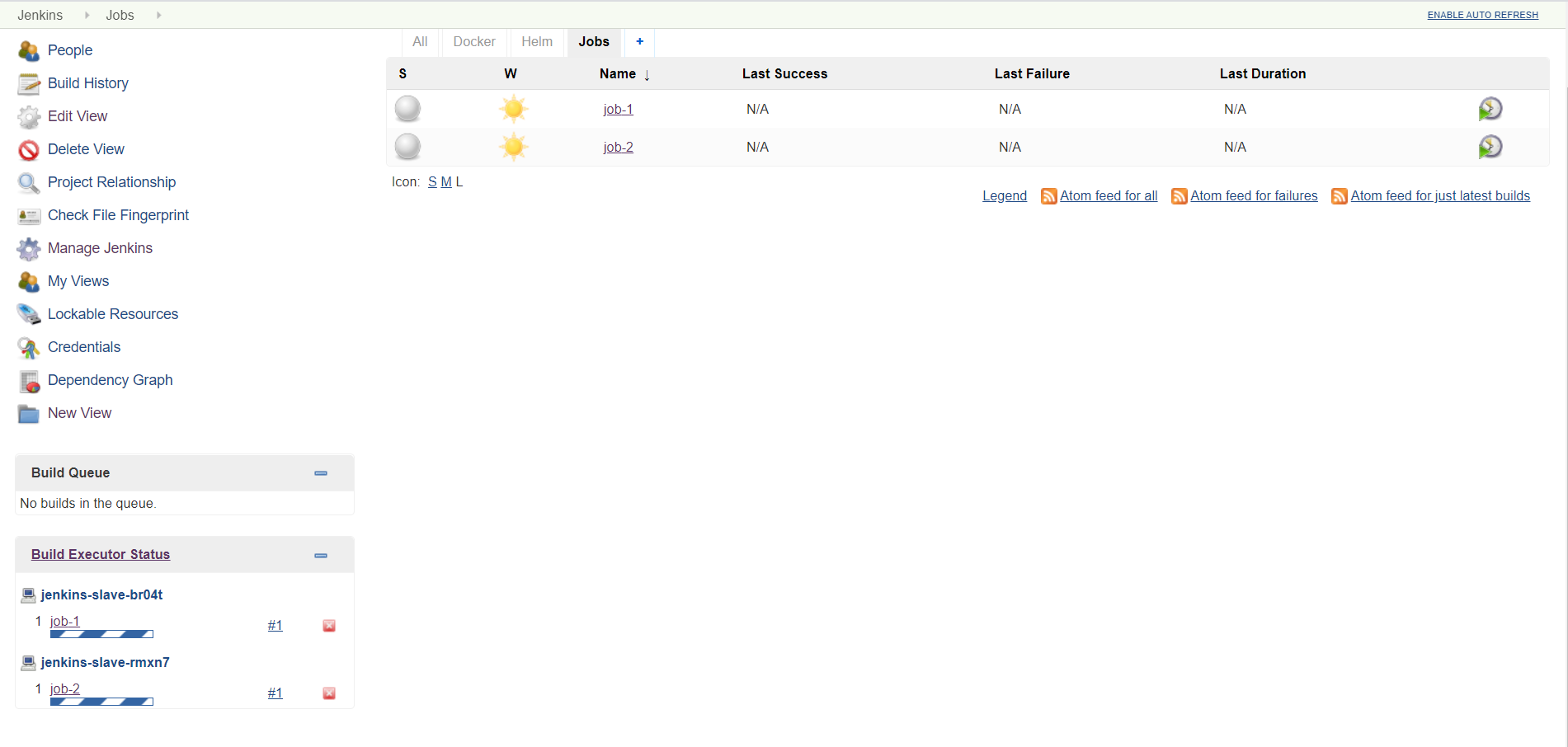This screenshot has height=747, width=1568.
Task: Cancel job-2 build on jenkins-slave-rmxn7
Action: (x=329, y=693)
